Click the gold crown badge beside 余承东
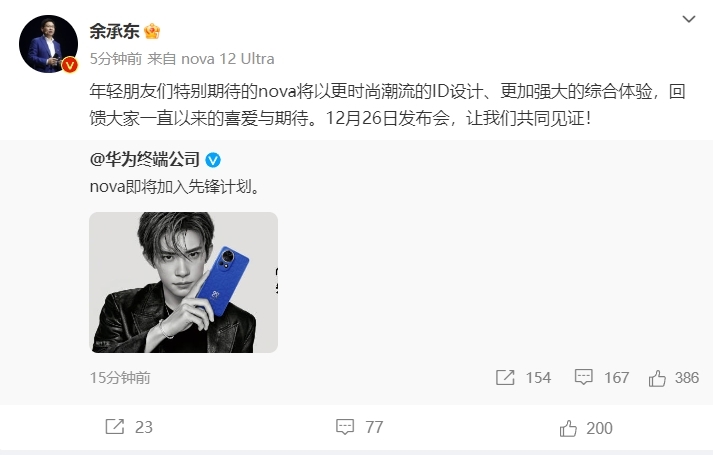 pyautogui.click(x=152, y=31)
